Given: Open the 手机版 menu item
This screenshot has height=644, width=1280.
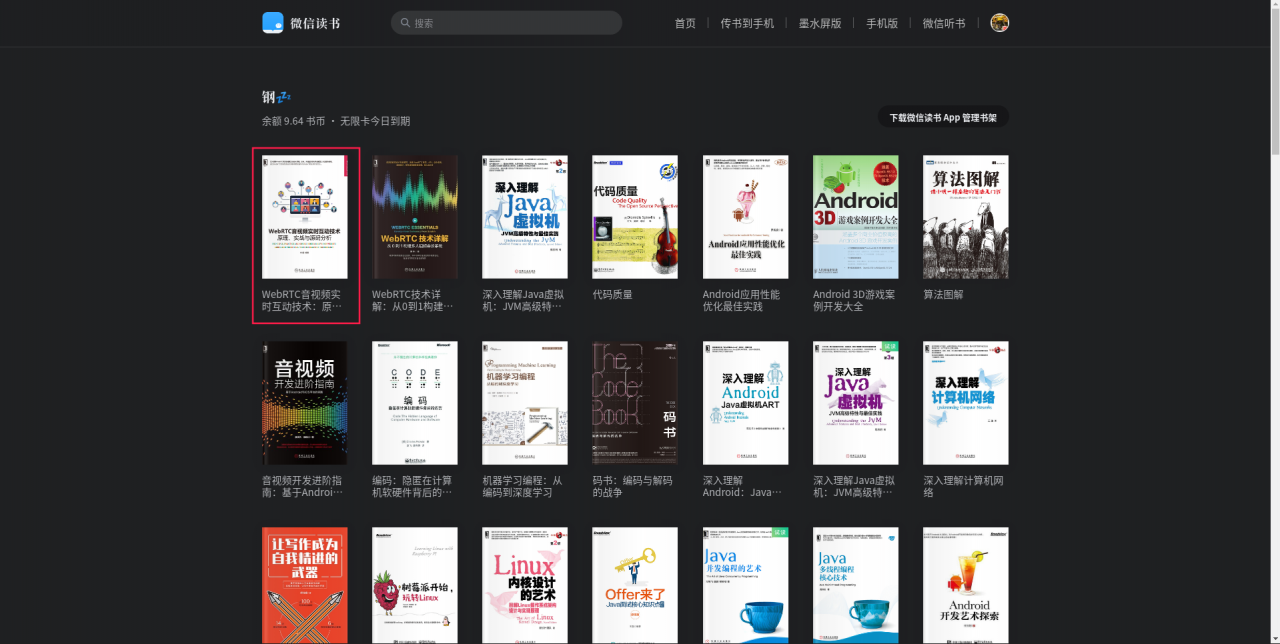Looking at the screenshot, I should (882, 23).
